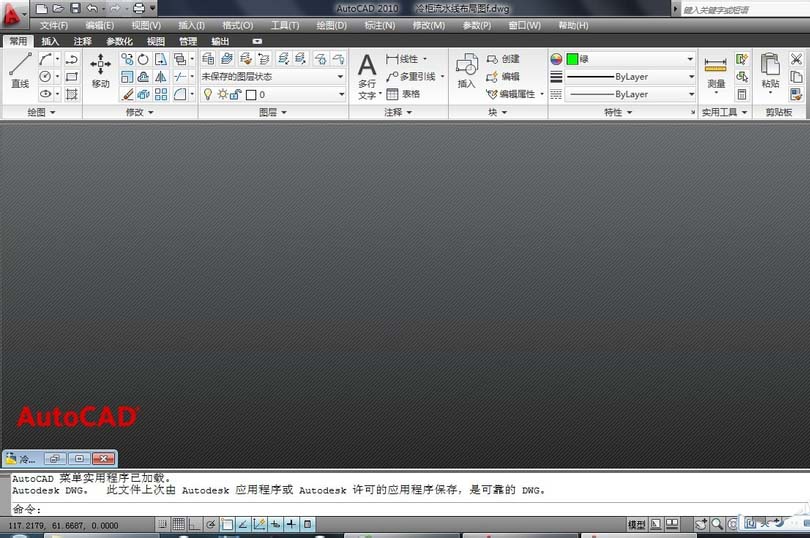The width and height of the screenshot is (810, 538).
Task: Select the Erase tool
Action: click(x=127, y=94)
